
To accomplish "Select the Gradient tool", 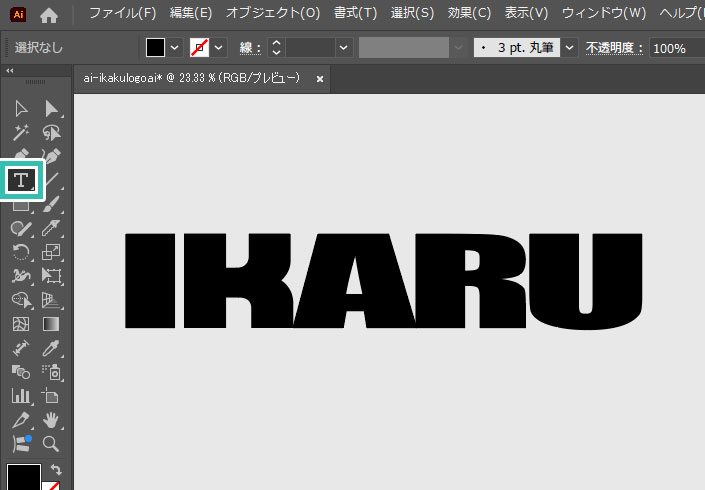I will click(x=51, y=324).
